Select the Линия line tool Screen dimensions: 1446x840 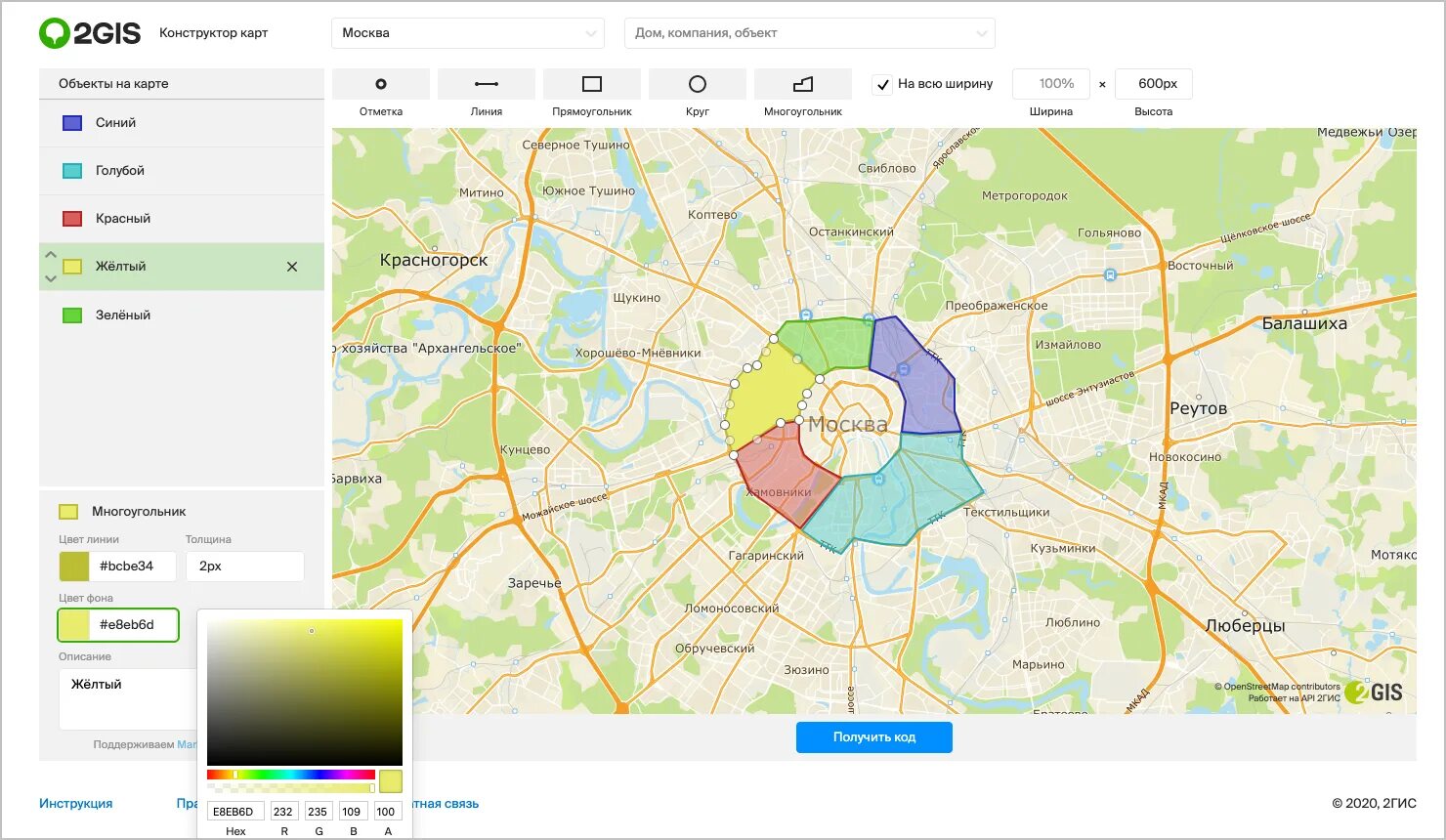[487, 84]
